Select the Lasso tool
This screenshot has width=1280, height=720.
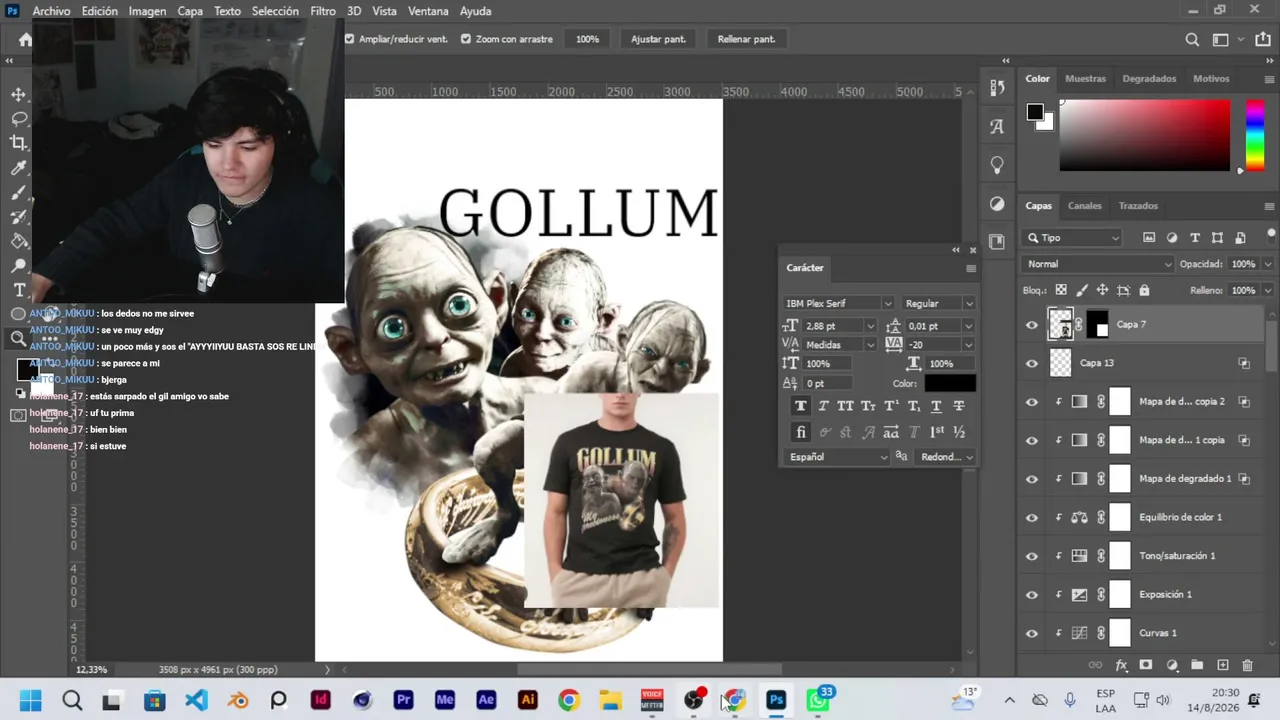pyautogui.click(x=19, y=118)
